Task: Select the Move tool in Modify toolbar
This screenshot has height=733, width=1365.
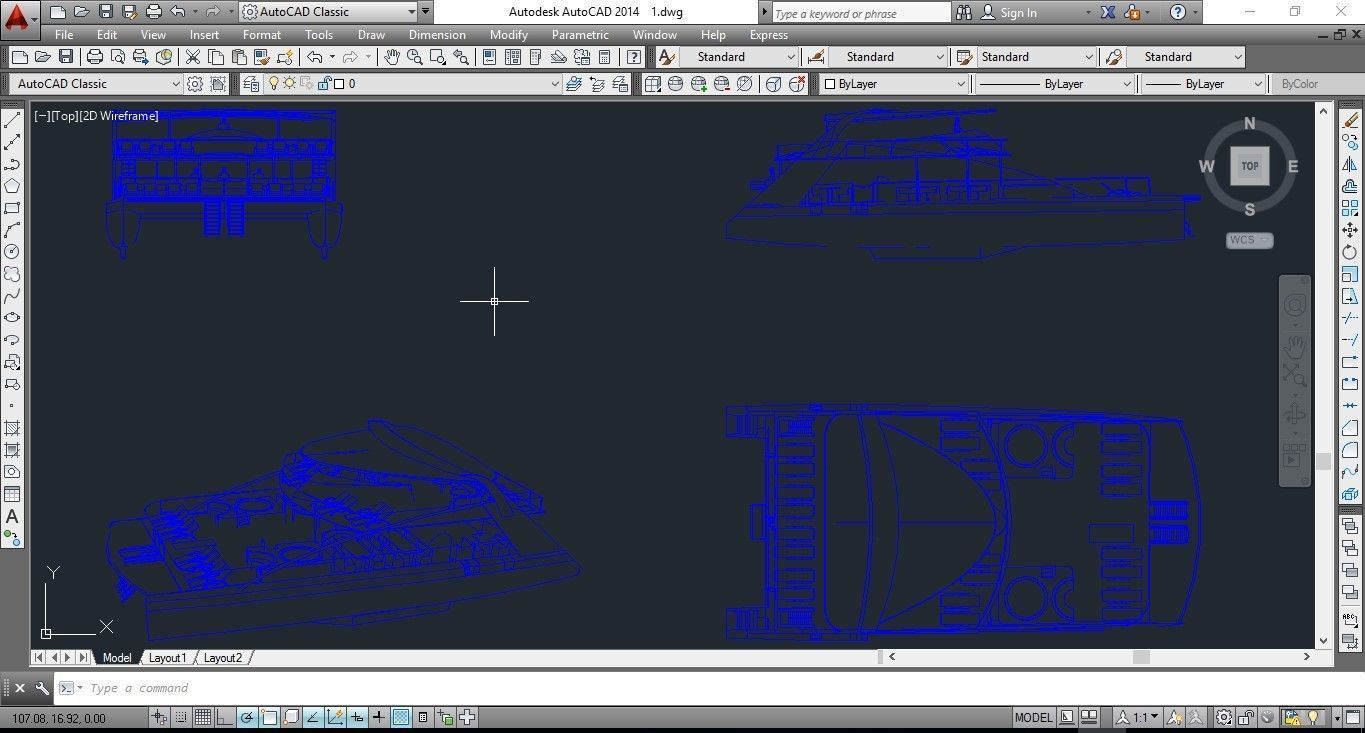Action: pos(1350,230)
